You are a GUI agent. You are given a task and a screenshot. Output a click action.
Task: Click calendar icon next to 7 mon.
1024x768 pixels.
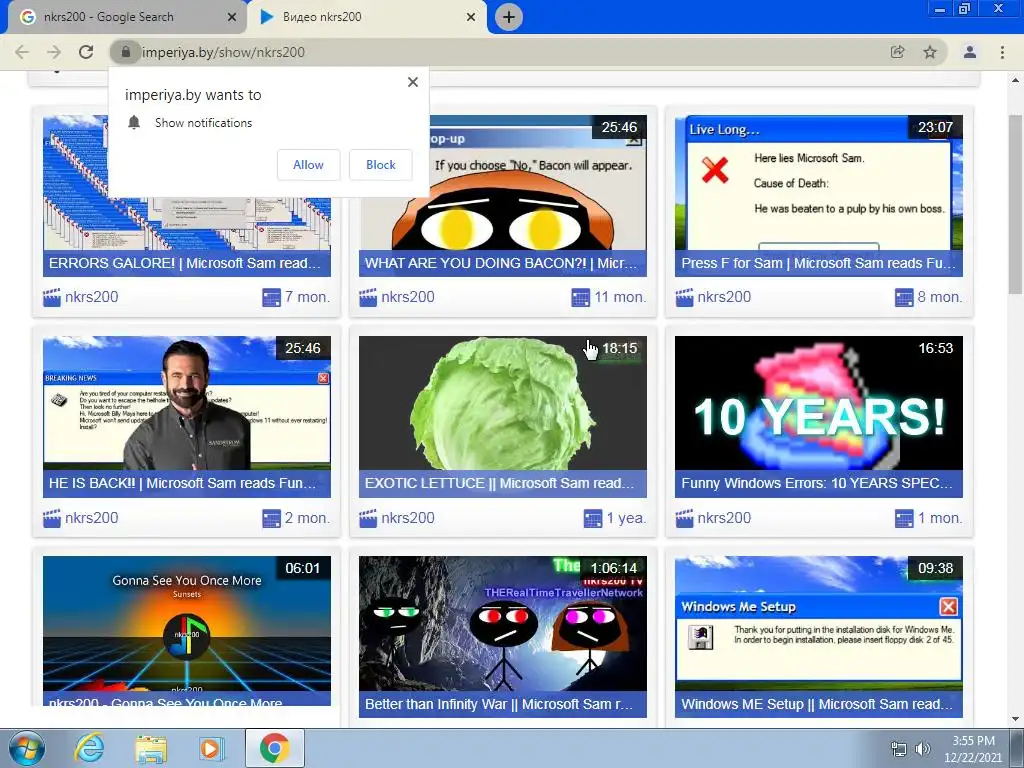click(271, 298)
